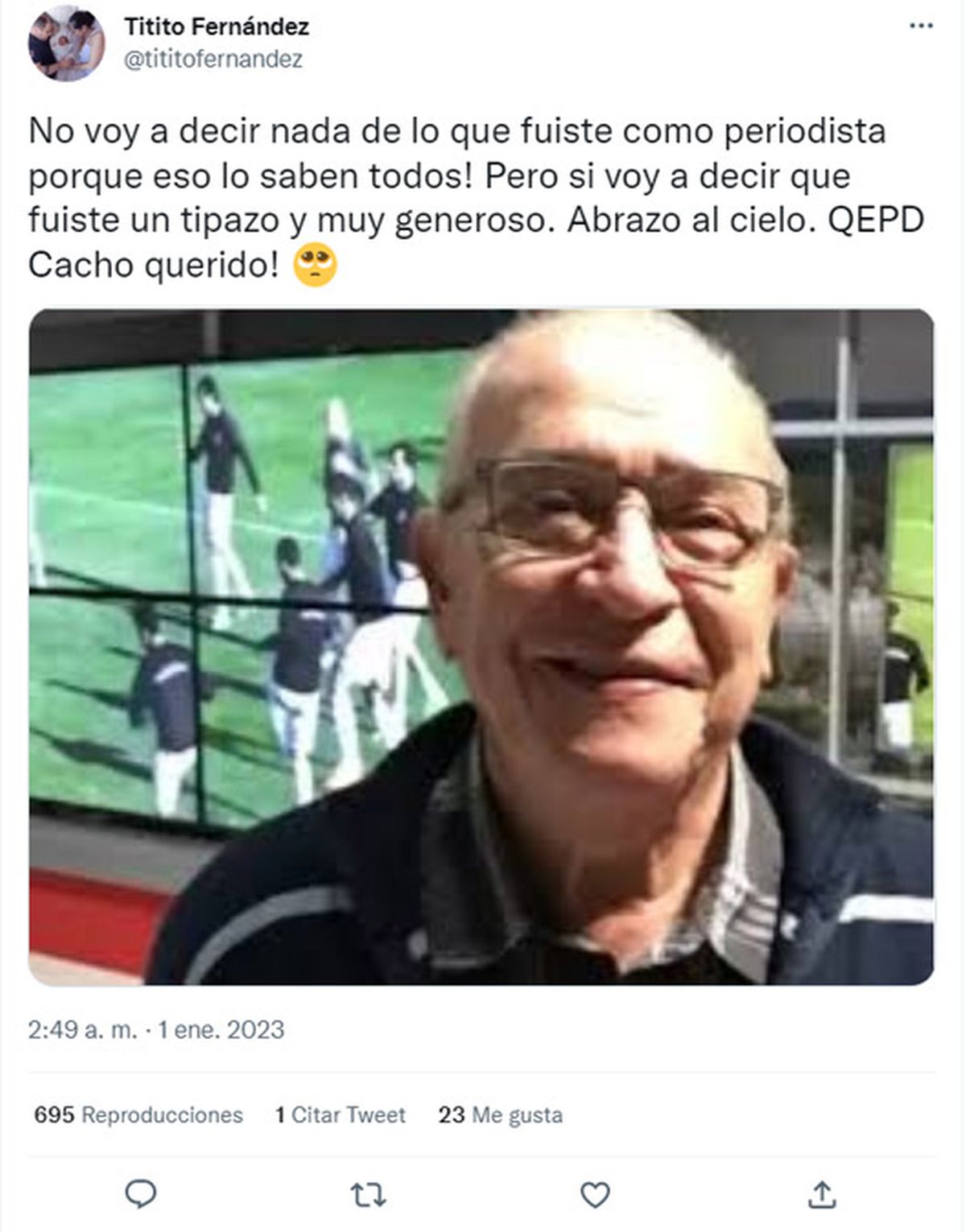Click the 'Citar Tweet' label text

[349, 1115]
